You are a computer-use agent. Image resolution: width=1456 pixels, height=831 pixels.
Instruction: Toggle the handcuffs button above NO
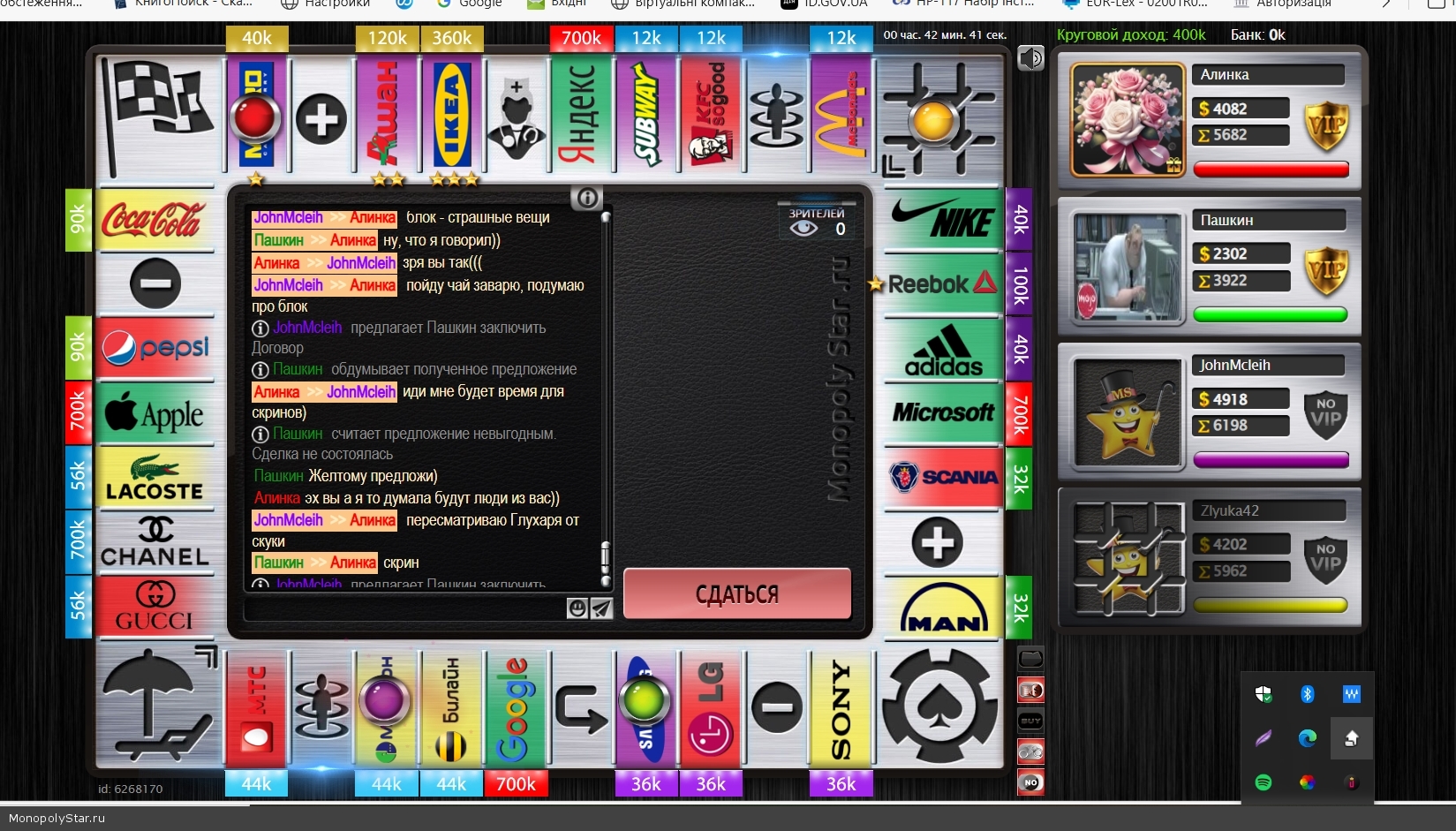coord(1030,752)
